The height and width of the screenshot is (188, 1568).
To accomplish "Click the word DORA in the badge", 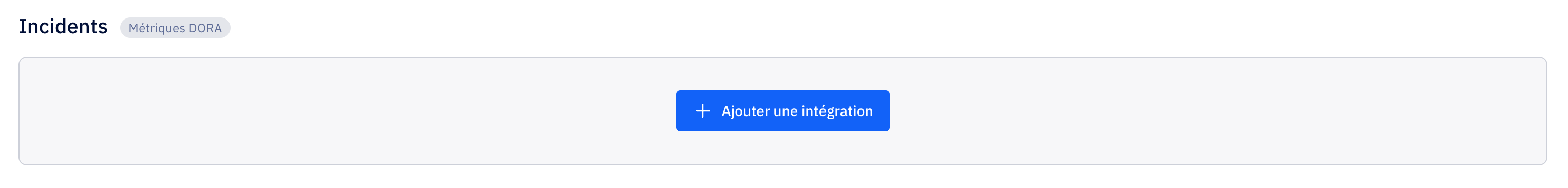I will 205,28.
